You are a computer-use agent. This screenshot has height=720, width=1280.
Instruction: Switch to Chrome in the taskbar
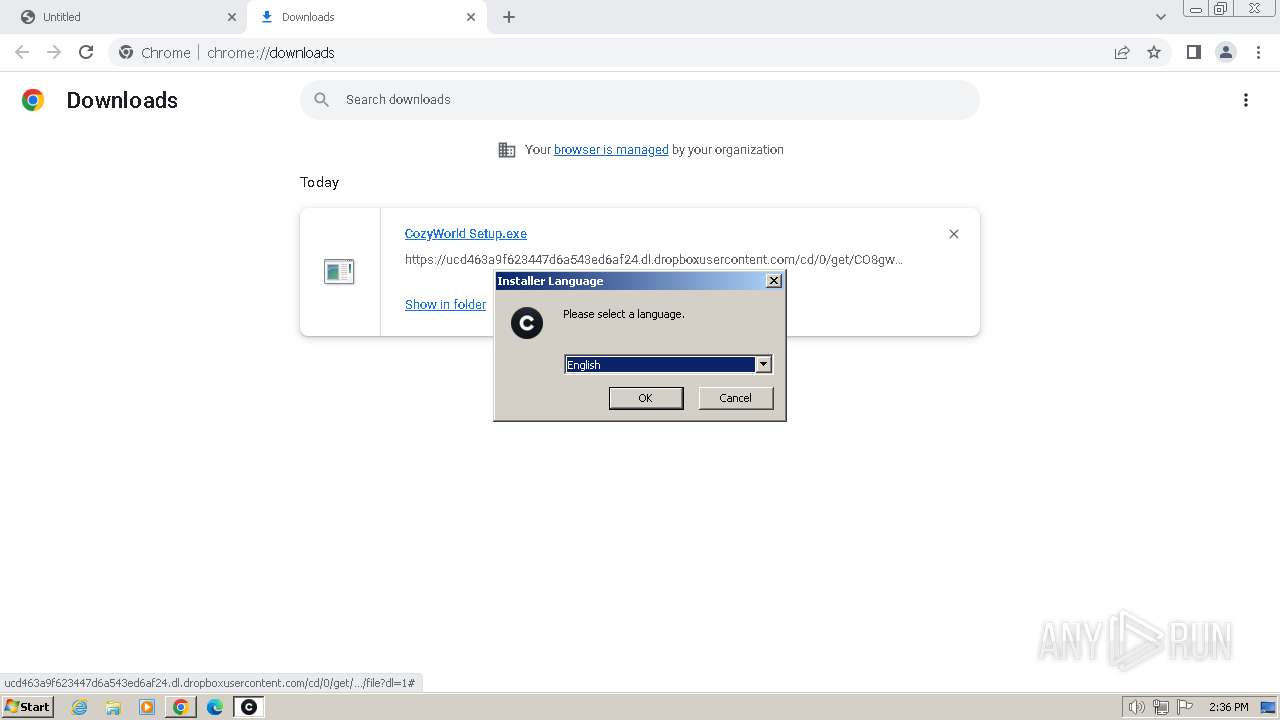(x=180, y=707)
